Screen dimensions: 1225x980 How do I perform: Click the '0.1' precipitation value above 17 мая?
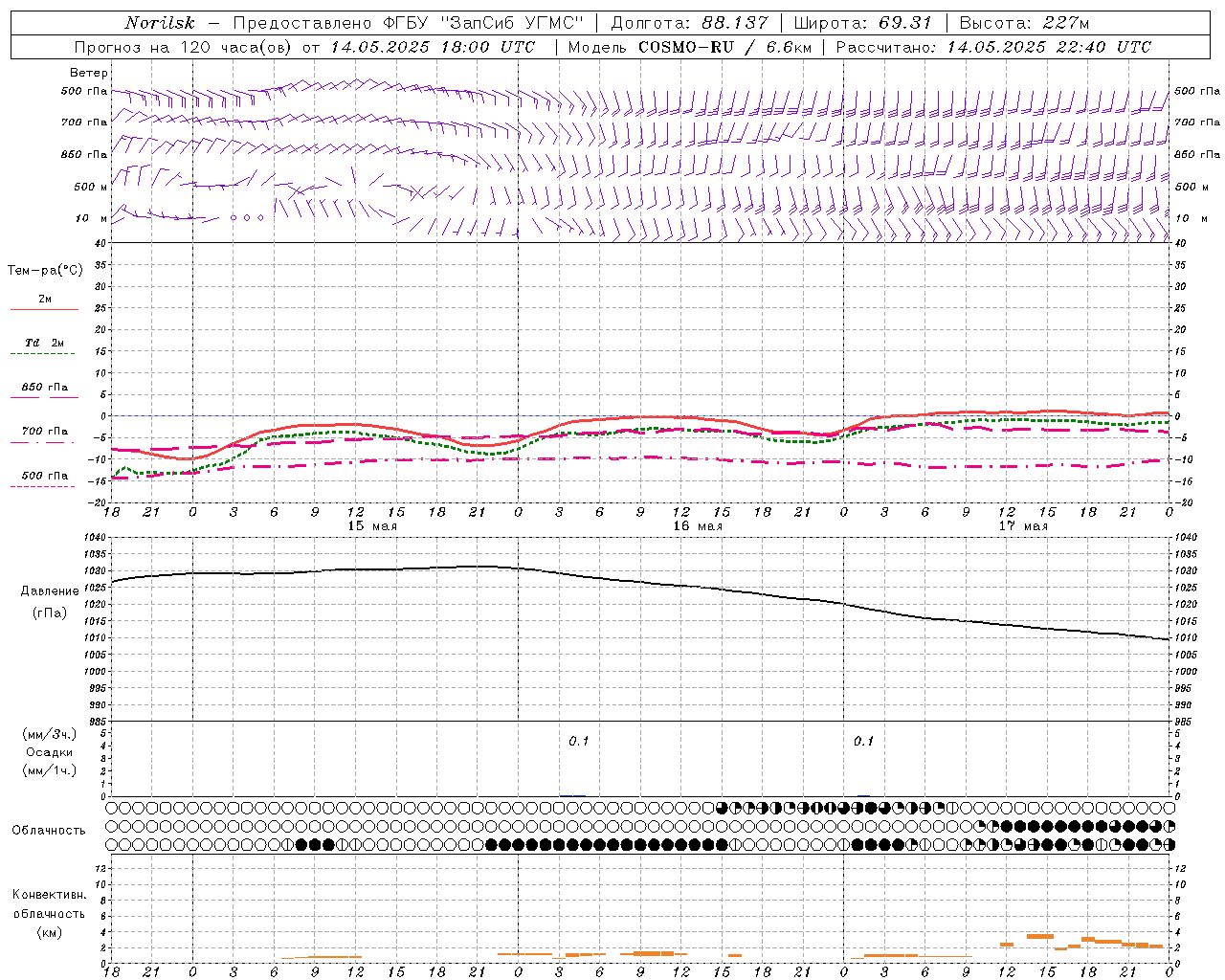864,742
